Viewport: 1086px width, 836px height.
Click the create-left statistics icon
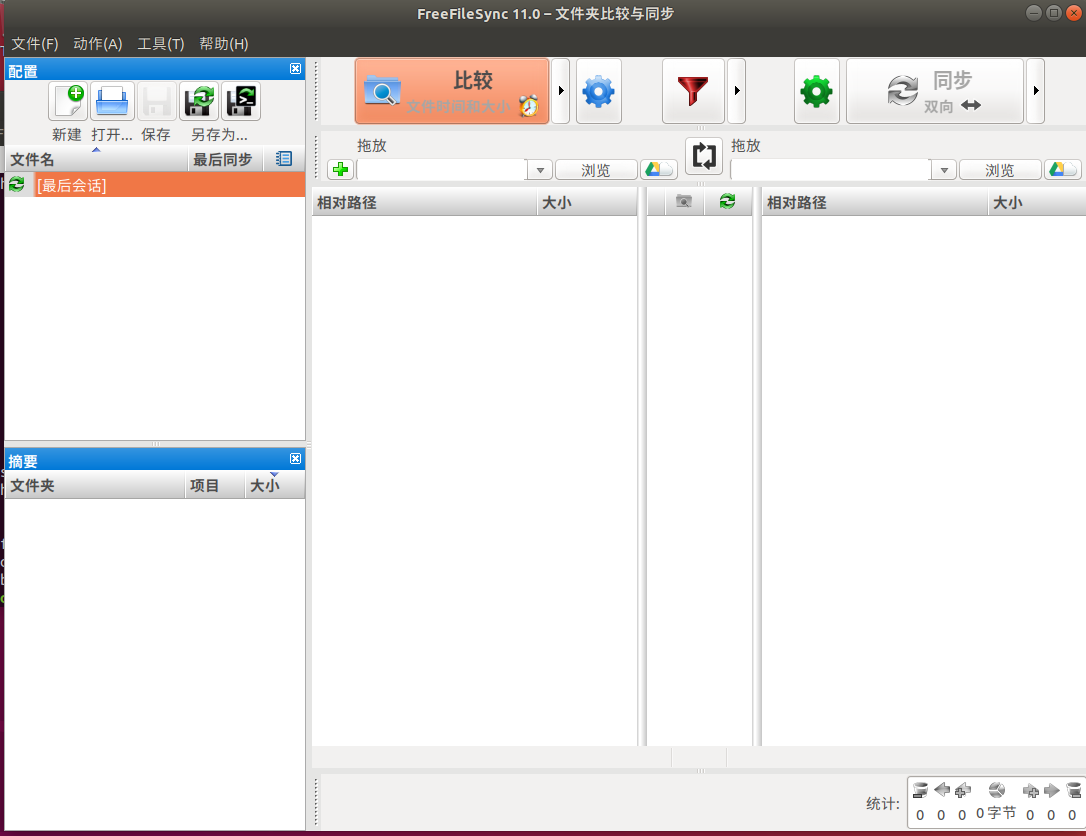pyautogui.click(x=962, y=790)
